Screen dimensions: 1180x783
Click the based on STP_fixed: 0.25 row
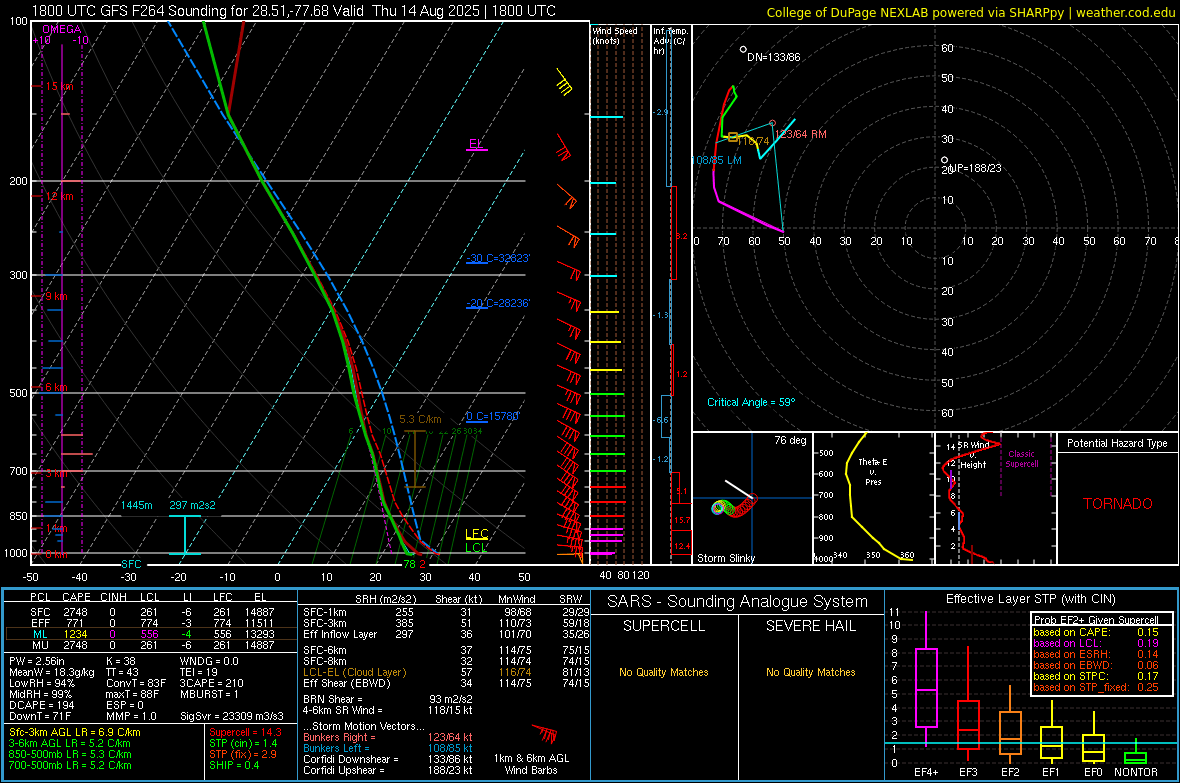tap(1096, 687)
